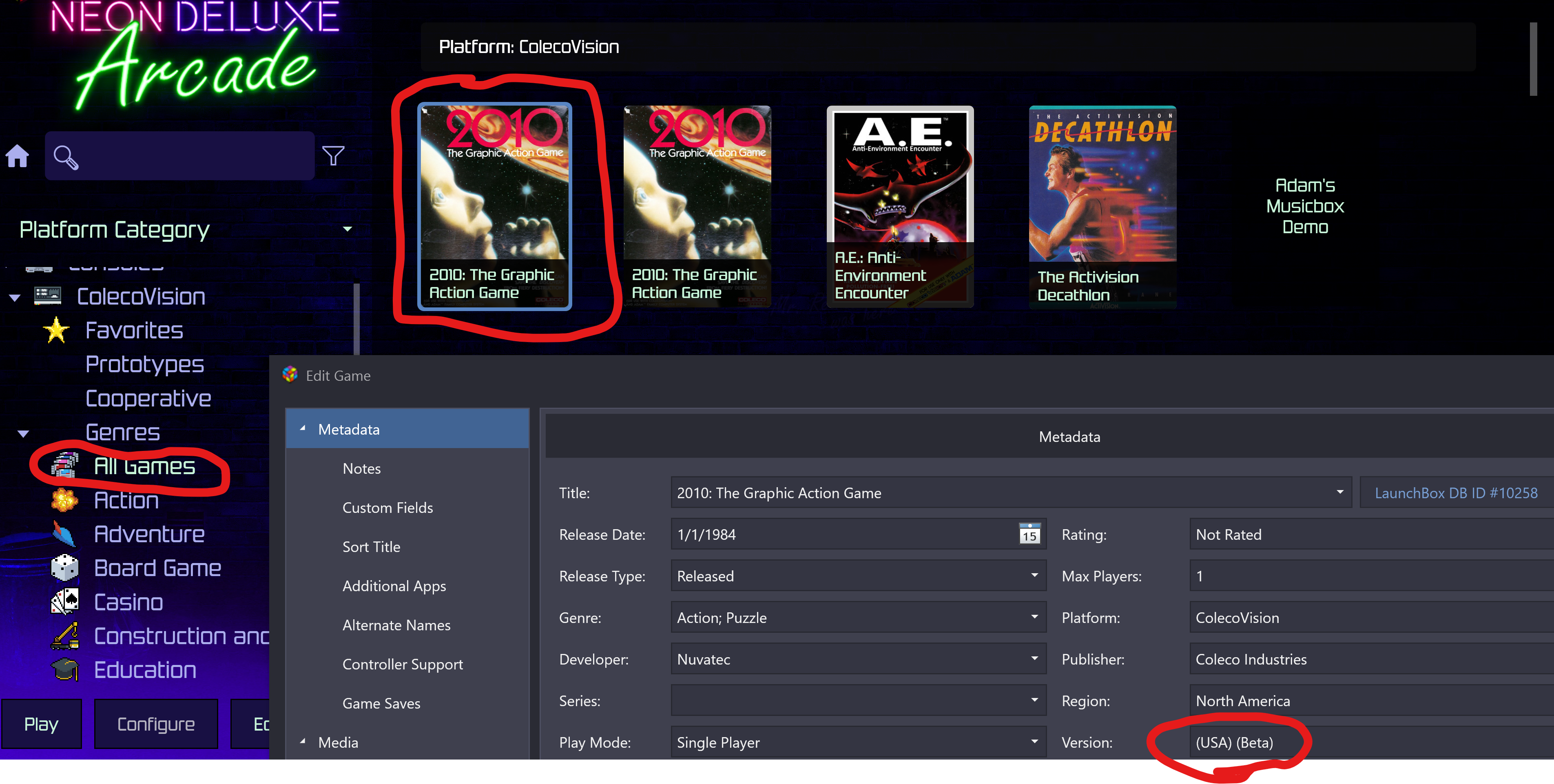The image size is (1554, 784).
Task: Open the Genre dropdown
Action: 1034,617
